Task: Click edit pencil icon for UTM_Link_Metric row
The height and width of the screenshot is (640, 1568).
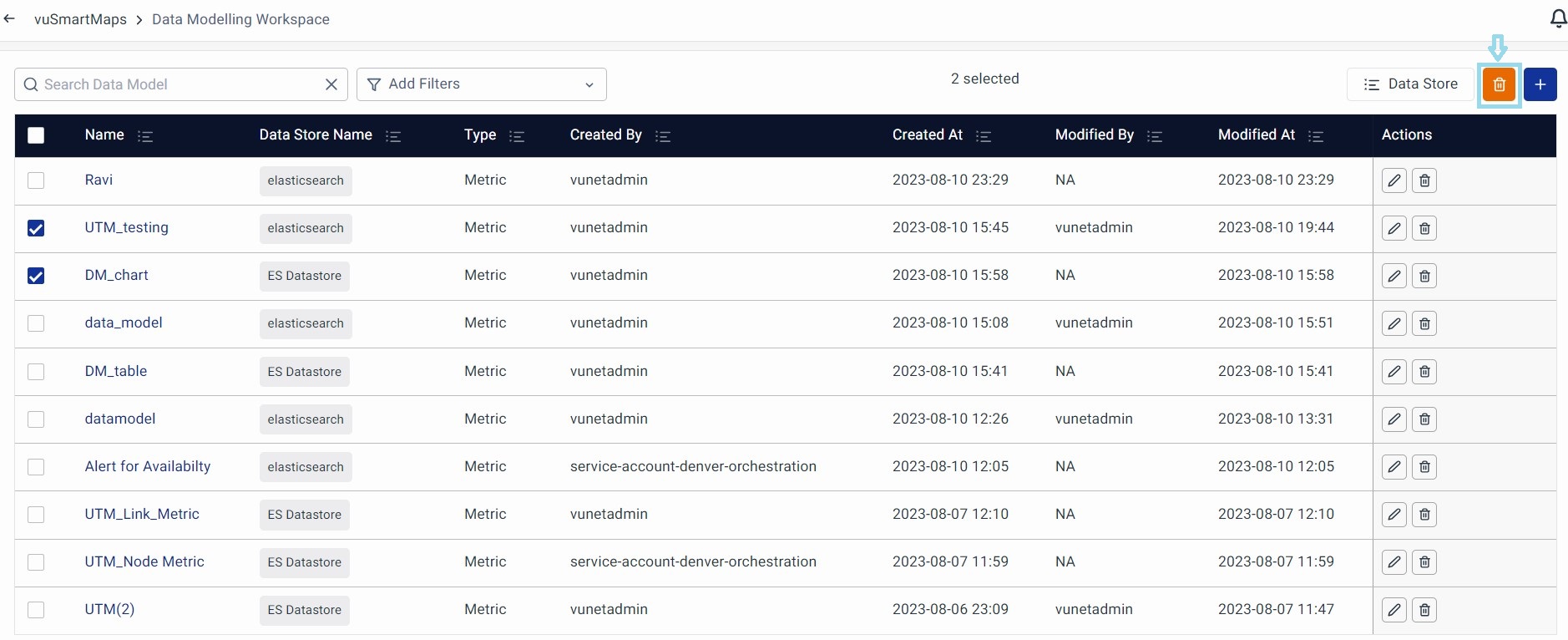Action: click(x=1393, y=515)
